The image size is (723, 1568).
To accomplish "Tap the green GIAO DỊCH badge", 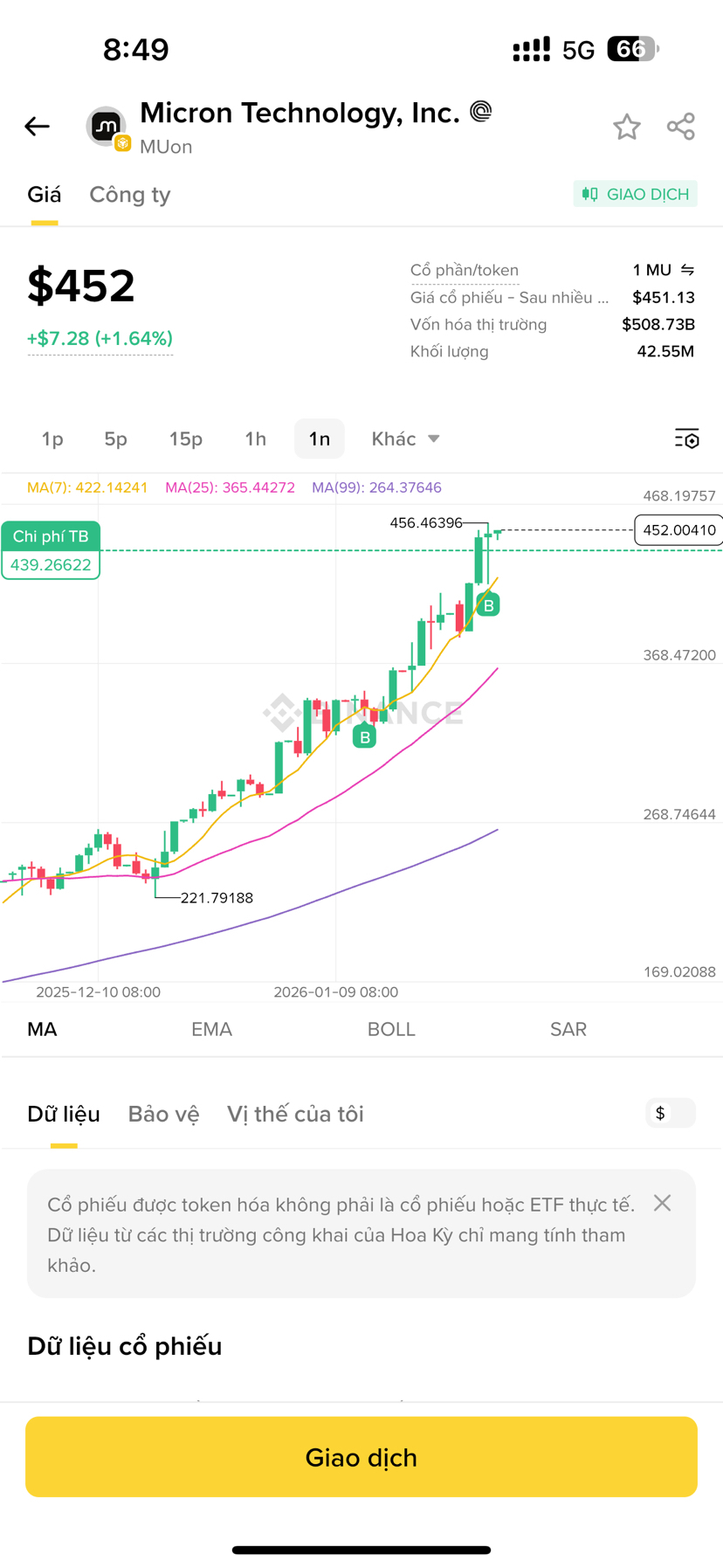I will tap(635, 194).
